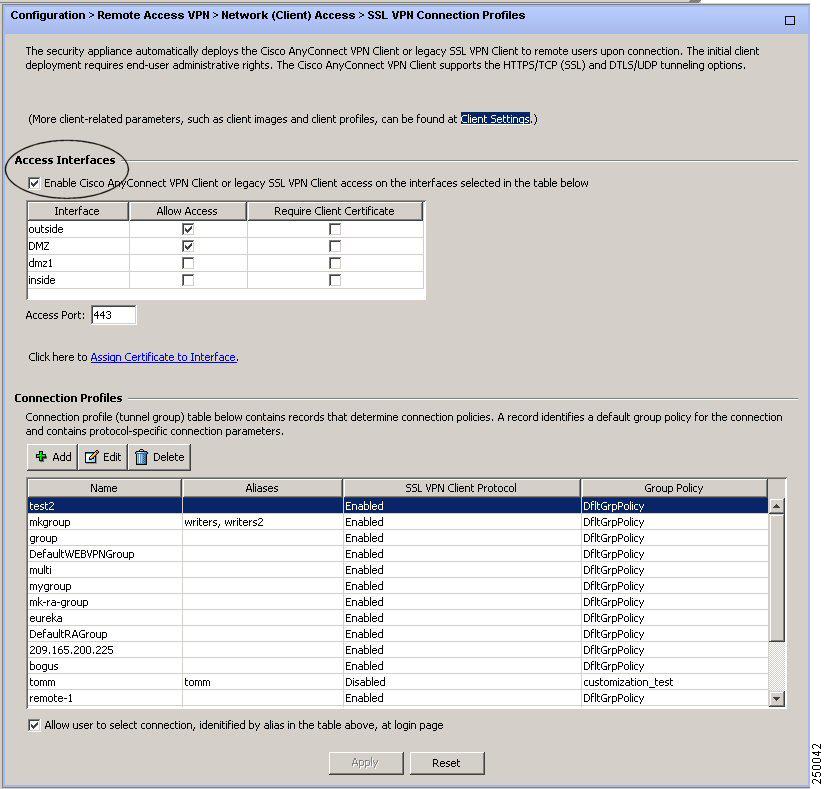Image resolution: width=824 pixels, height=789 pixels.
Task: Sort by the Group Policy column header
Action: click(674, 488)
